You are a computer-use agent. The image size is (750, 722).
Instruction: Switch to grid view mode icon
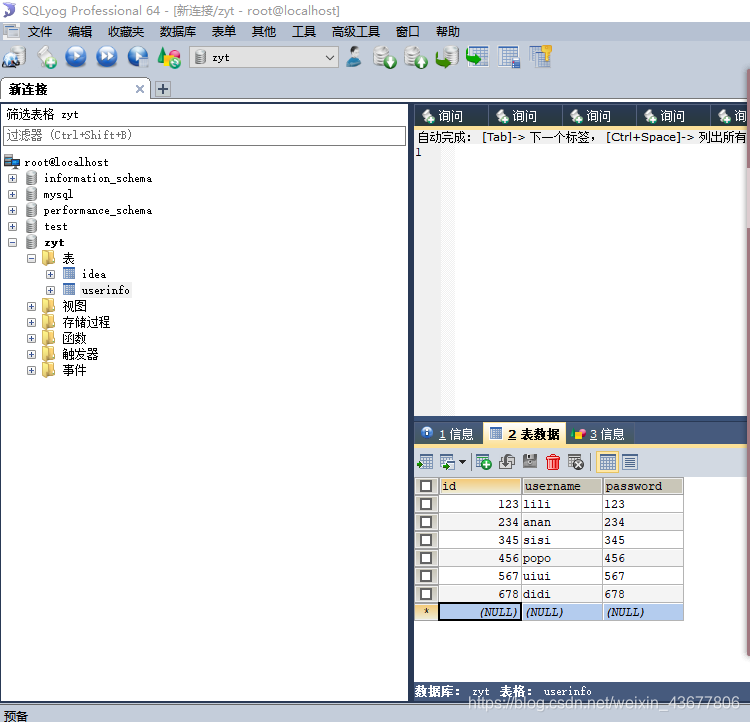point(607,462)
